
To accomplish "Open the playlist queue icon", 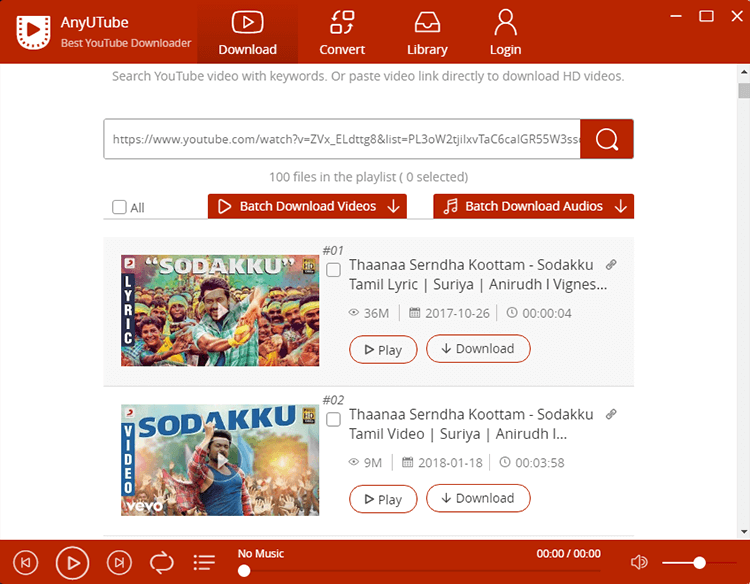I will 204,562.
